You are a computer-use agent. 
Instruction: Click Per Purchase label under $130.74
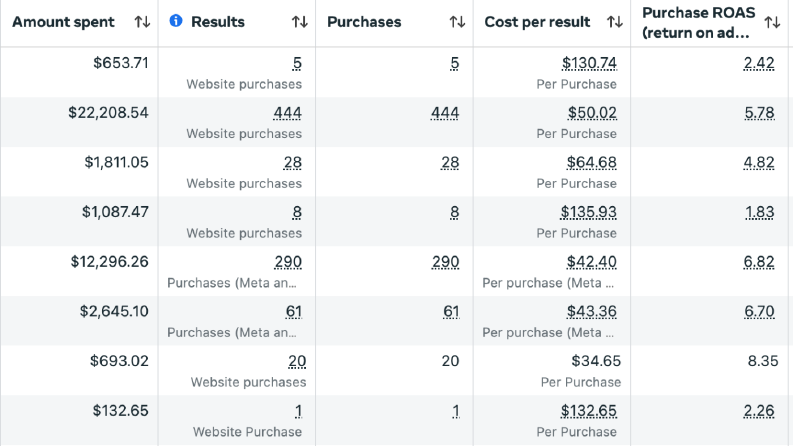[x=577, y=84]
